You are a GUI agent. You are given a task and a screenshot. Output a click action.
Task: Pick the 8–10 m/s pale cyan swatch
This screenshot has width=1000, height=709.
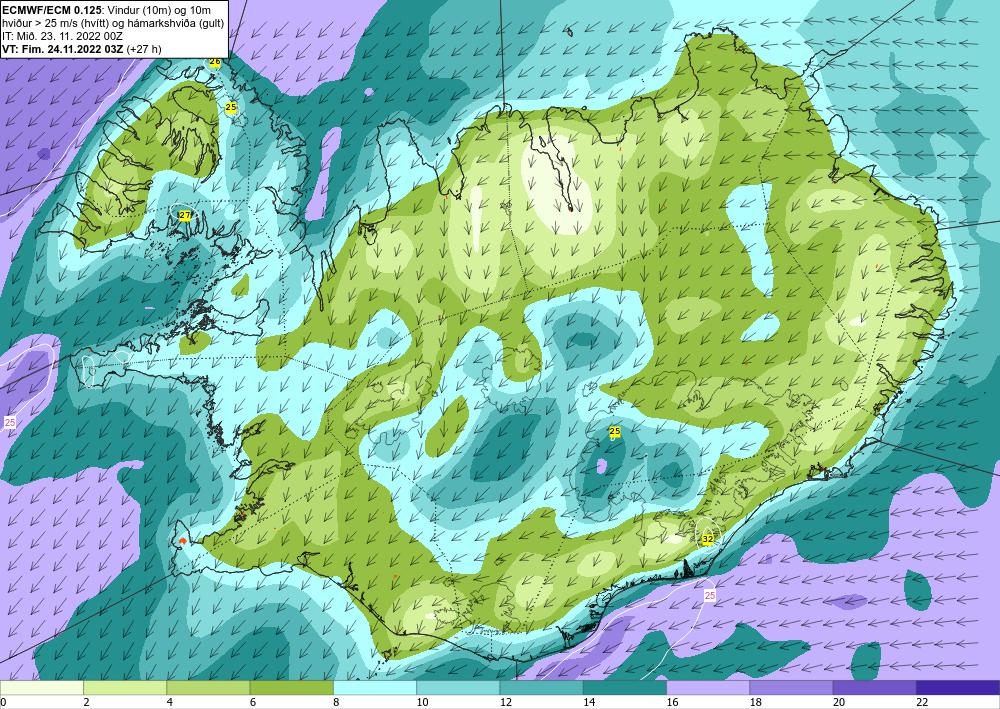(375, 688)
